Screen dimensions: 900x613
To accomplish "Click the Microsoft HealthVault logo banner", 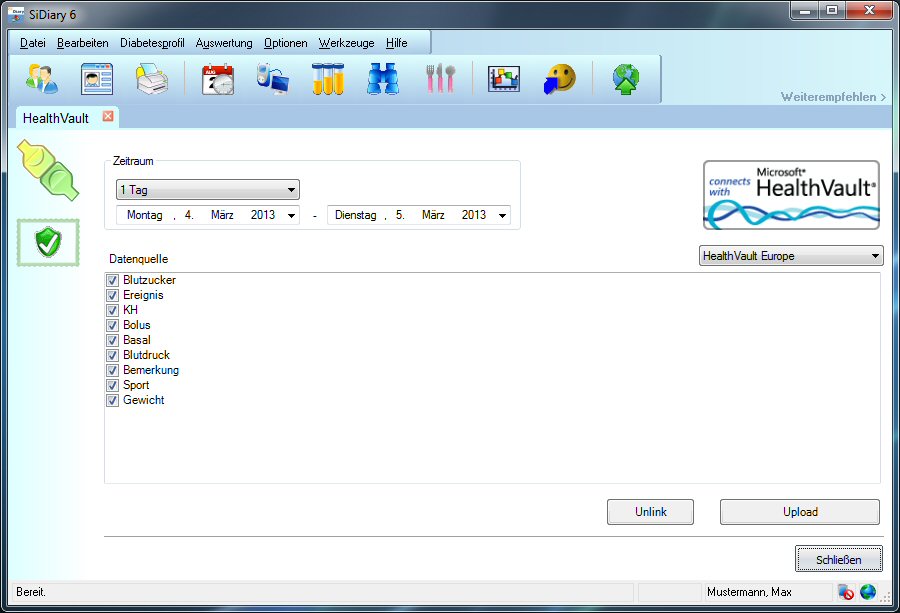I will (x=791, y=195).
